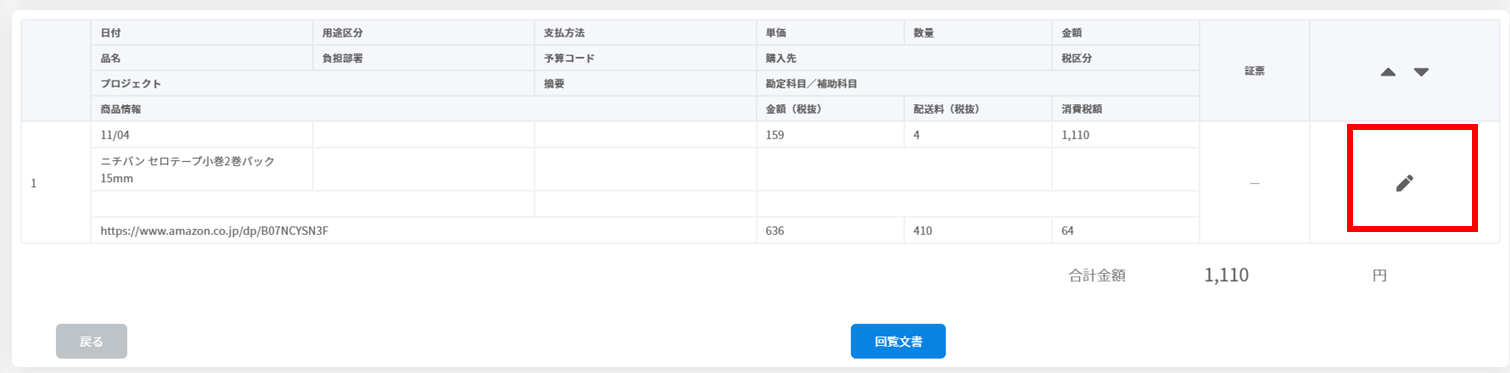Viewport: 1510px width, 373px height.
Task: Click the down arrow sort icon
Action: 1421,72
